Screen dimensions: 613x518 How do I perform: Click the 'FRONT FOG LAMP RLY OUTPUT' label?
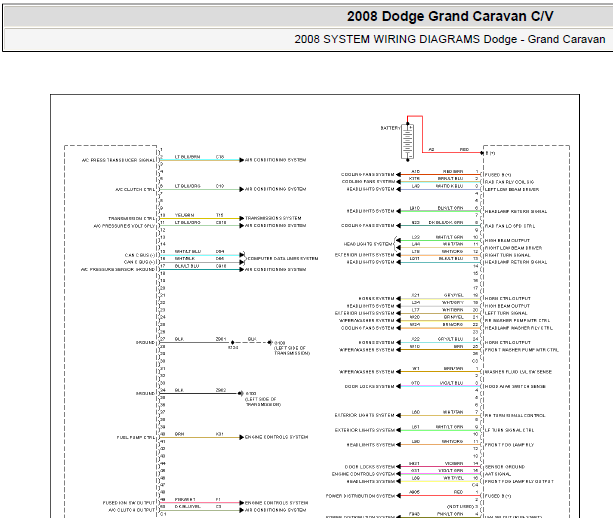(519, 482)
